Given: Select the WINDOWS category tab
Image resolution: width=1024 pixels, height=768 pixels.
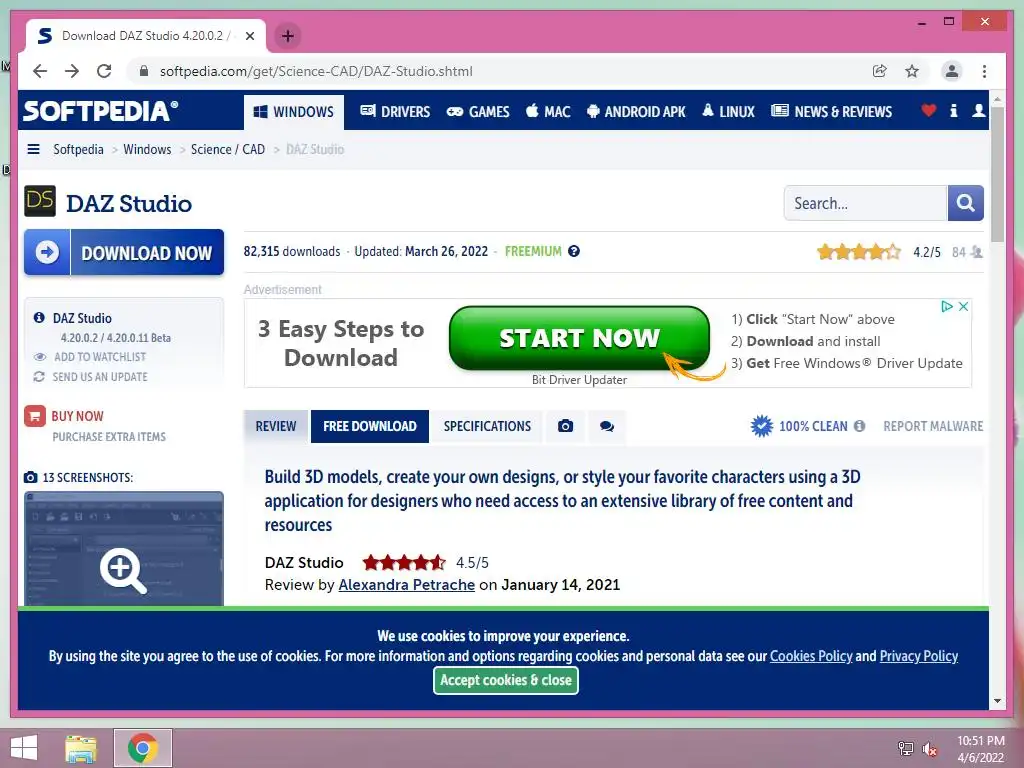Looking at the screenshot, I should point(293,112).
